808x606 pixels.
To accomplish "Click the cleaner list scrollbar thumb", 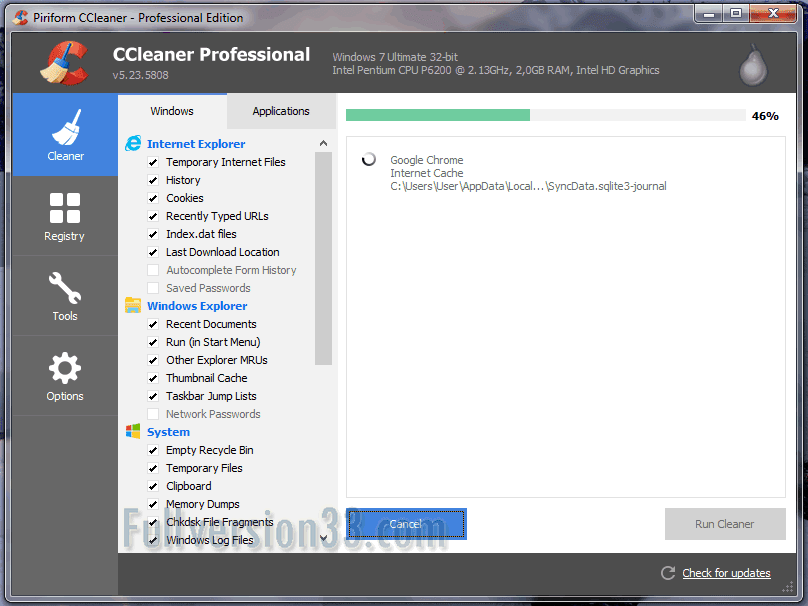I will point(324,259).
